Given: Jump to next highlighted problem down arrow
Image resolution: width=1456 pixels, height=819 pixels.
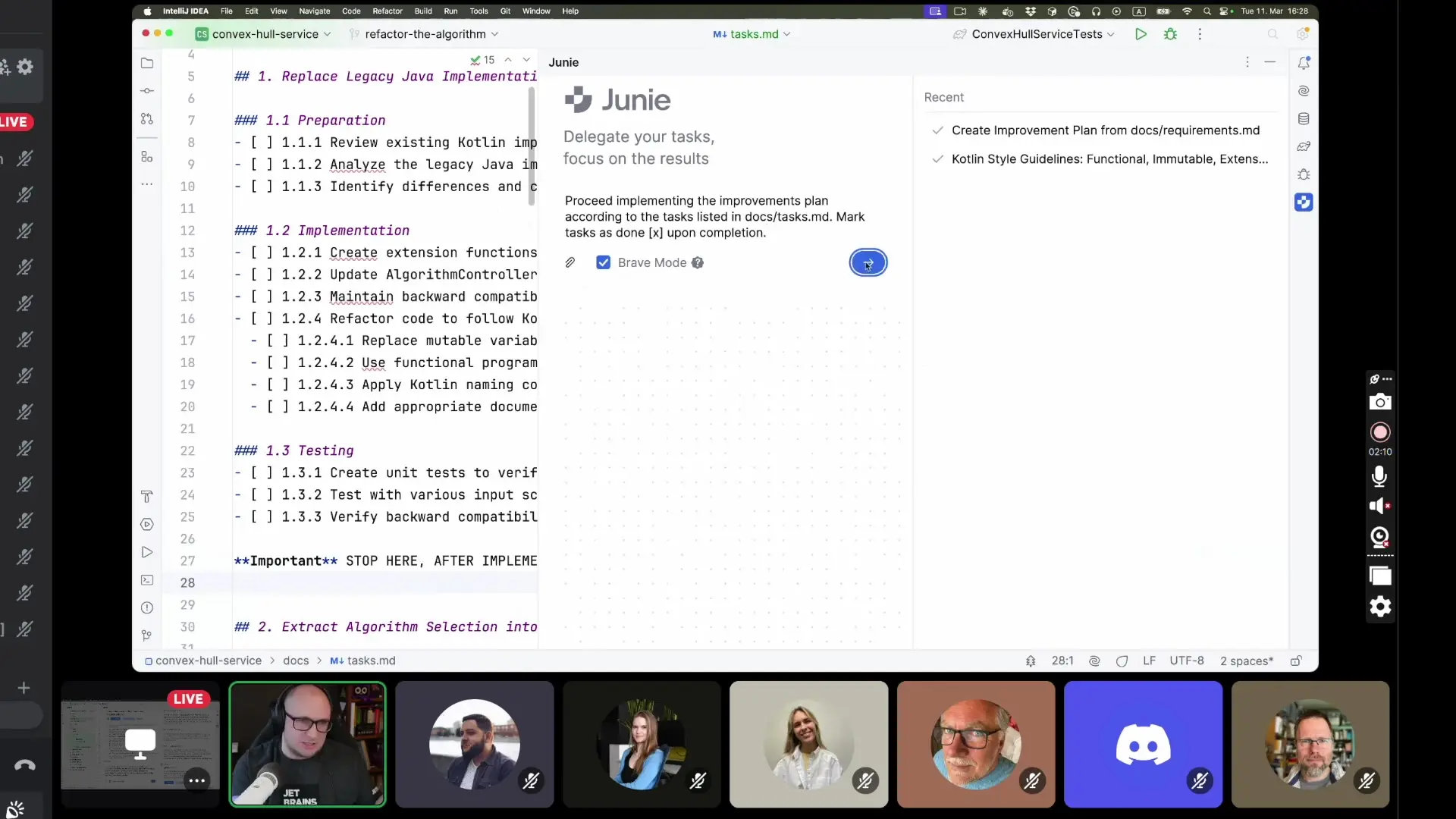Looking at the screenshot, I should point(526,60).
